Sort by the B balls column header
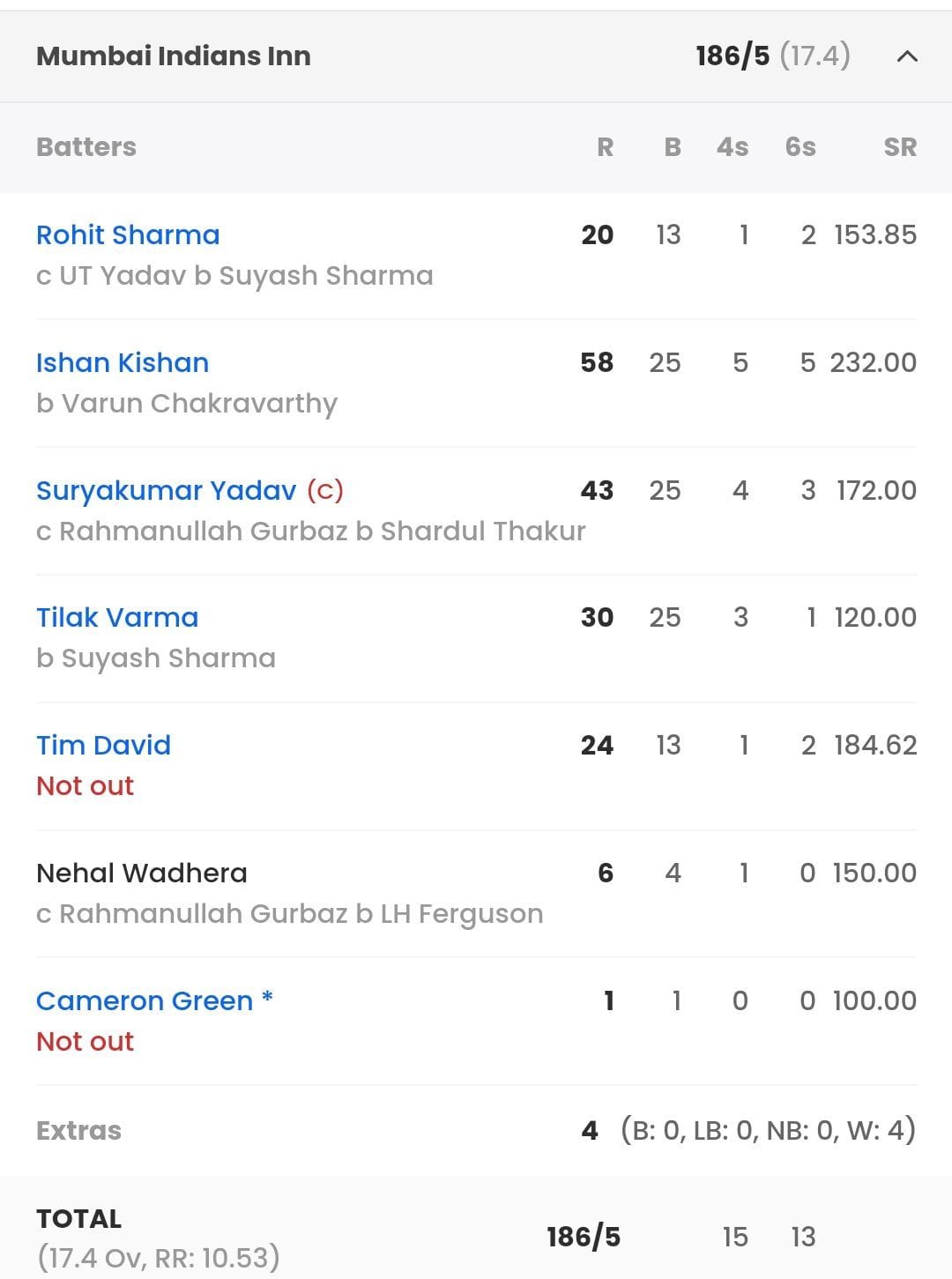The height and width of the screenshot is (1279, 952). [673, 147]
